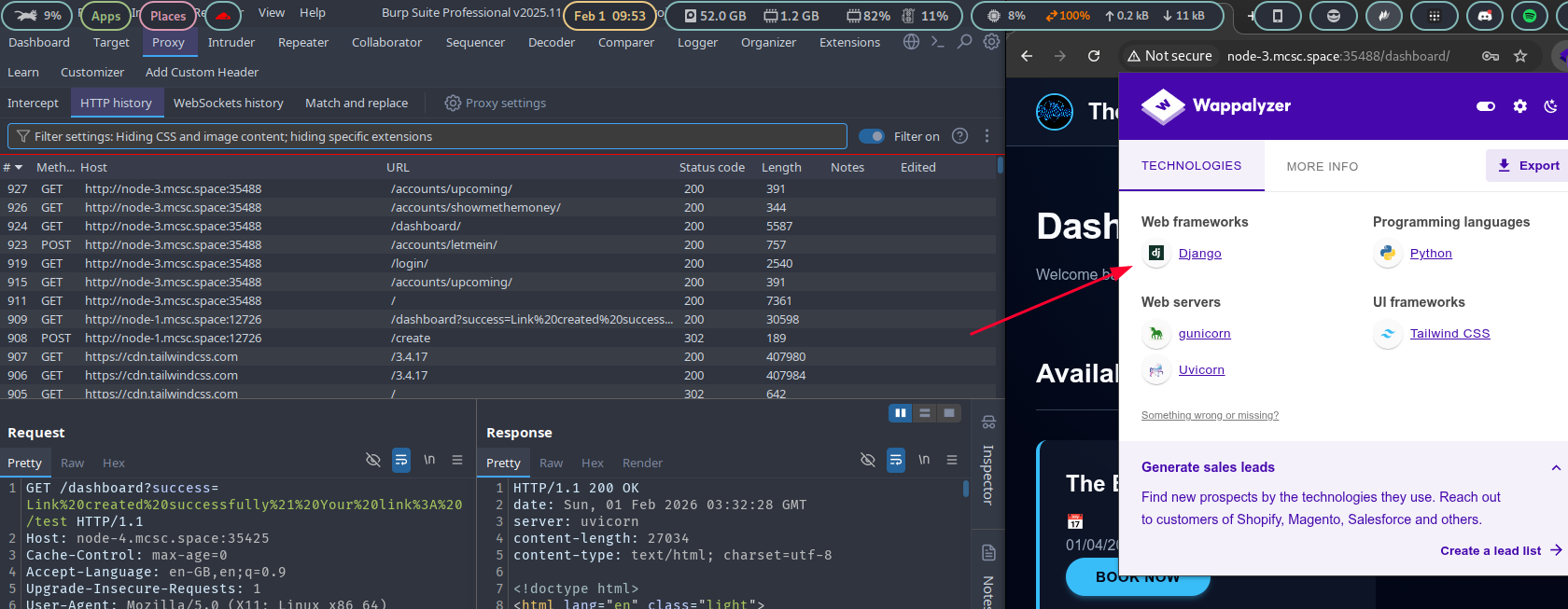Click the Proxy settings gear icon
The image size is (1568, 609).
click(x=453, y=103)
